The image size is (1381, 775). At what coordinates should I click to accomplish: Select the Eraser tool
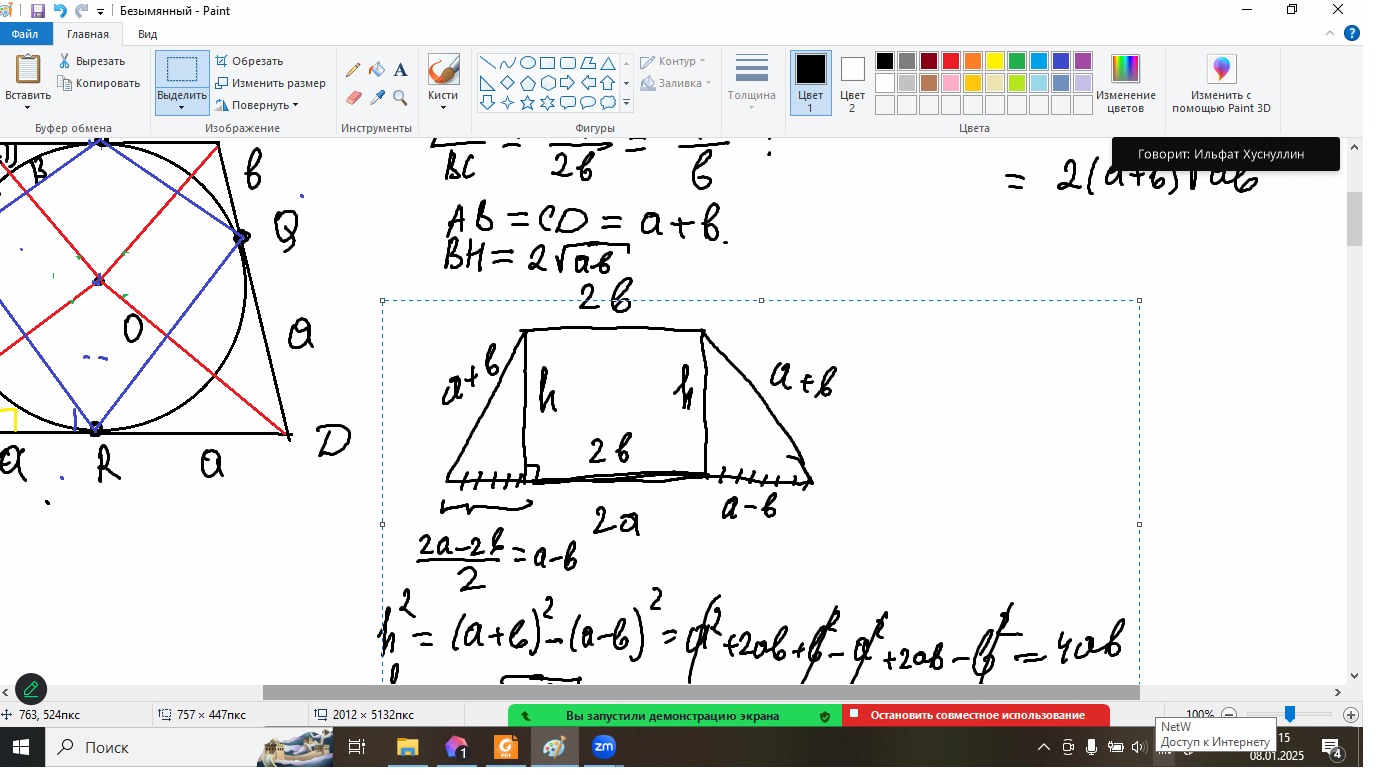353,97
